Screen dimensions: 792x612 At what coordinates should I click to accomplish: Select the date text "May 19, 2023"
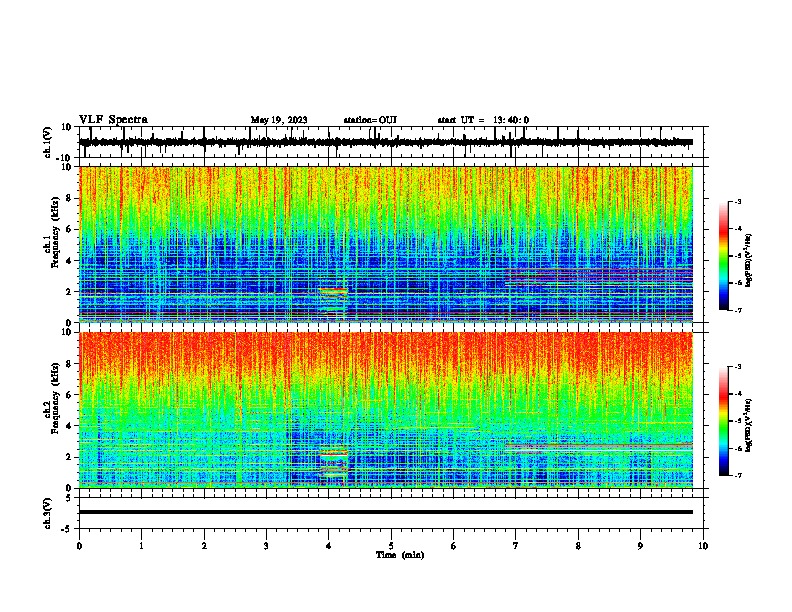279,120
